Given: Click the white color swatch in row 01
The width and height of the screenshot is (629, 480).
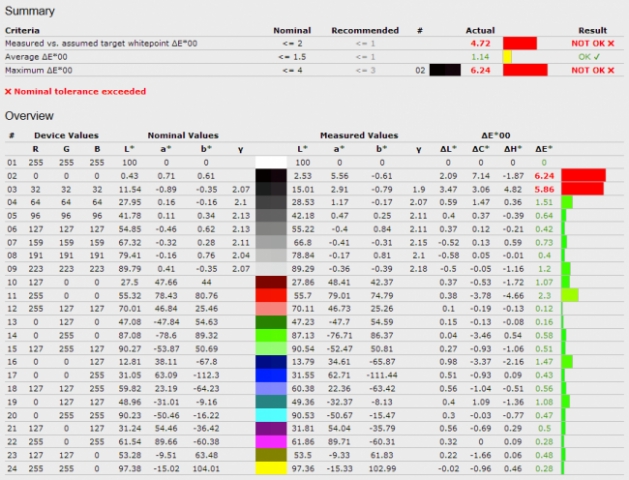Looking at the screenshot, I should click(283, 161).
